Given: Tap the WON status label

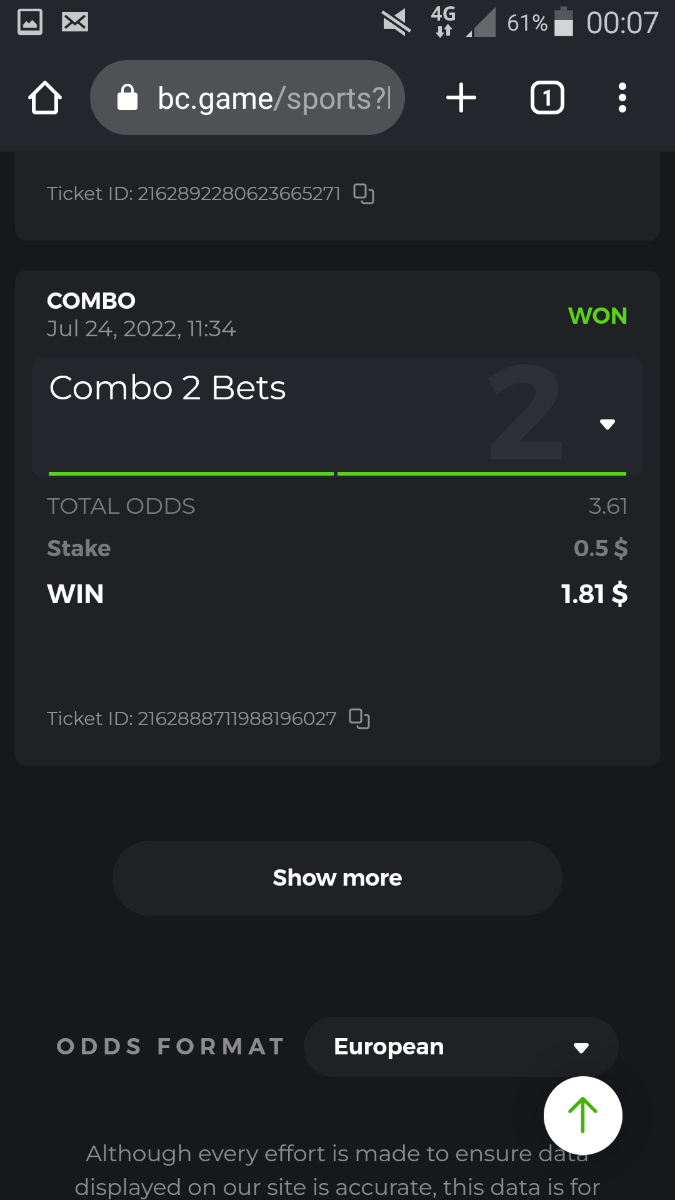Looking at the screenshot, I should tap(598, 316).
